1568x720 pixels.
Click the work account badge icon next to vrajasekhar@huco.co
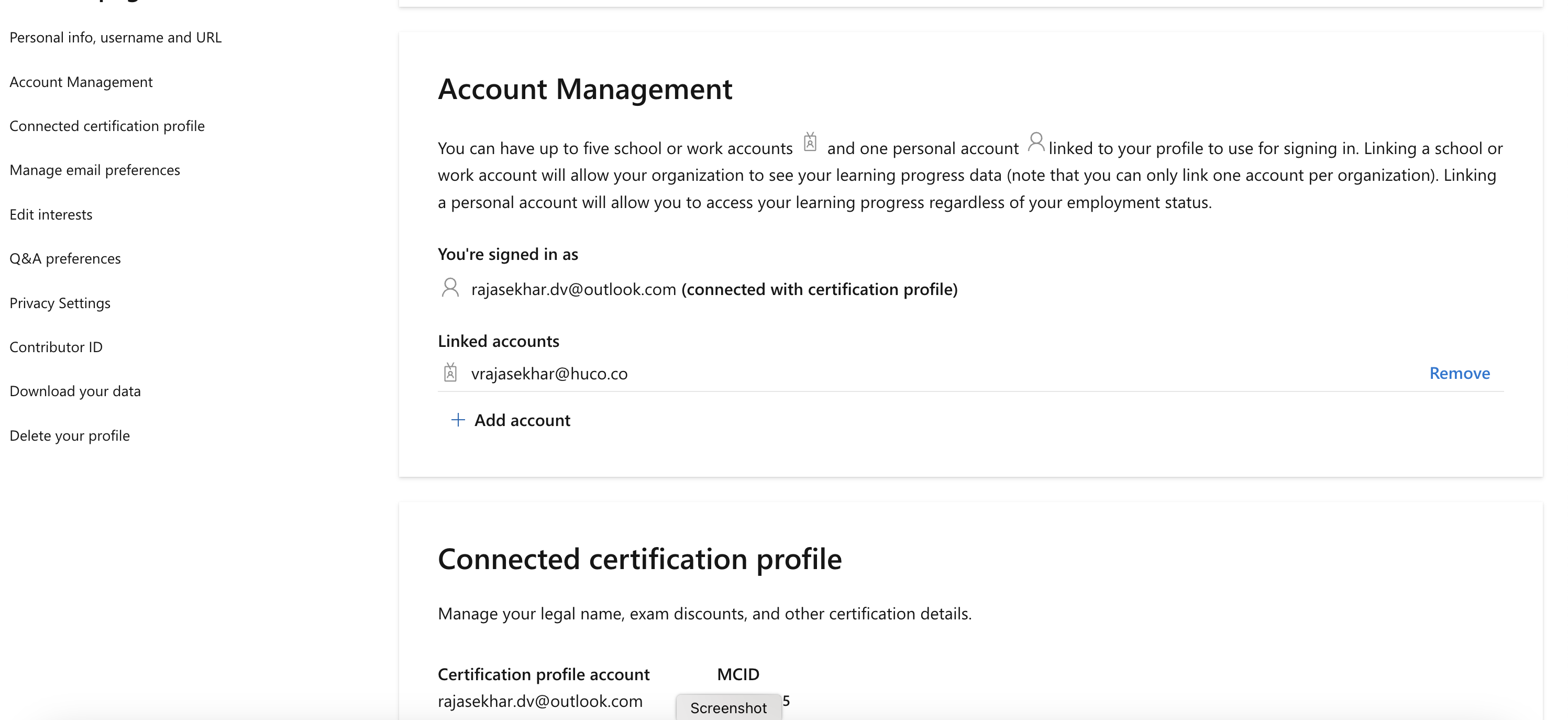pyautogui.click(x=450, y=372)
